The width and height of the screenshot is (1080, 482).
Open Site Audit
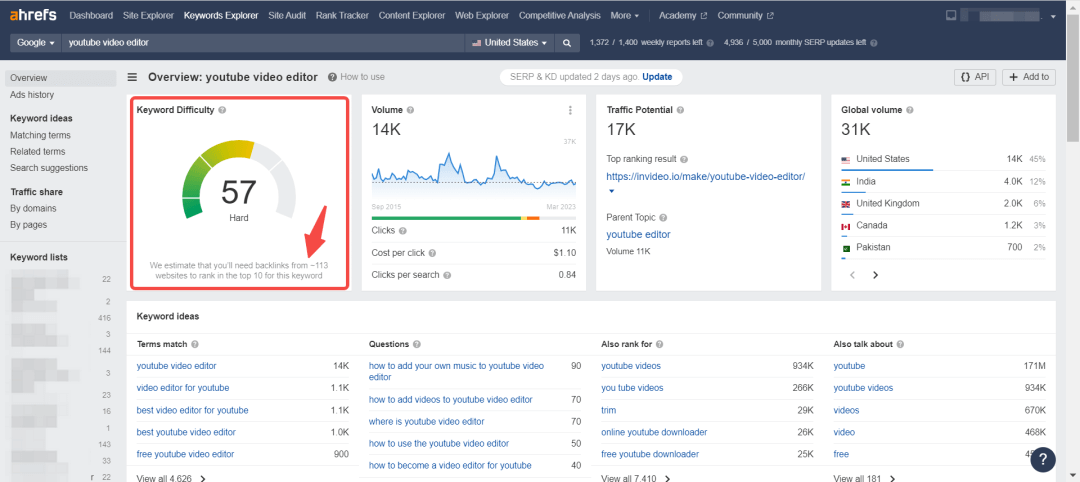pos(287,15)
